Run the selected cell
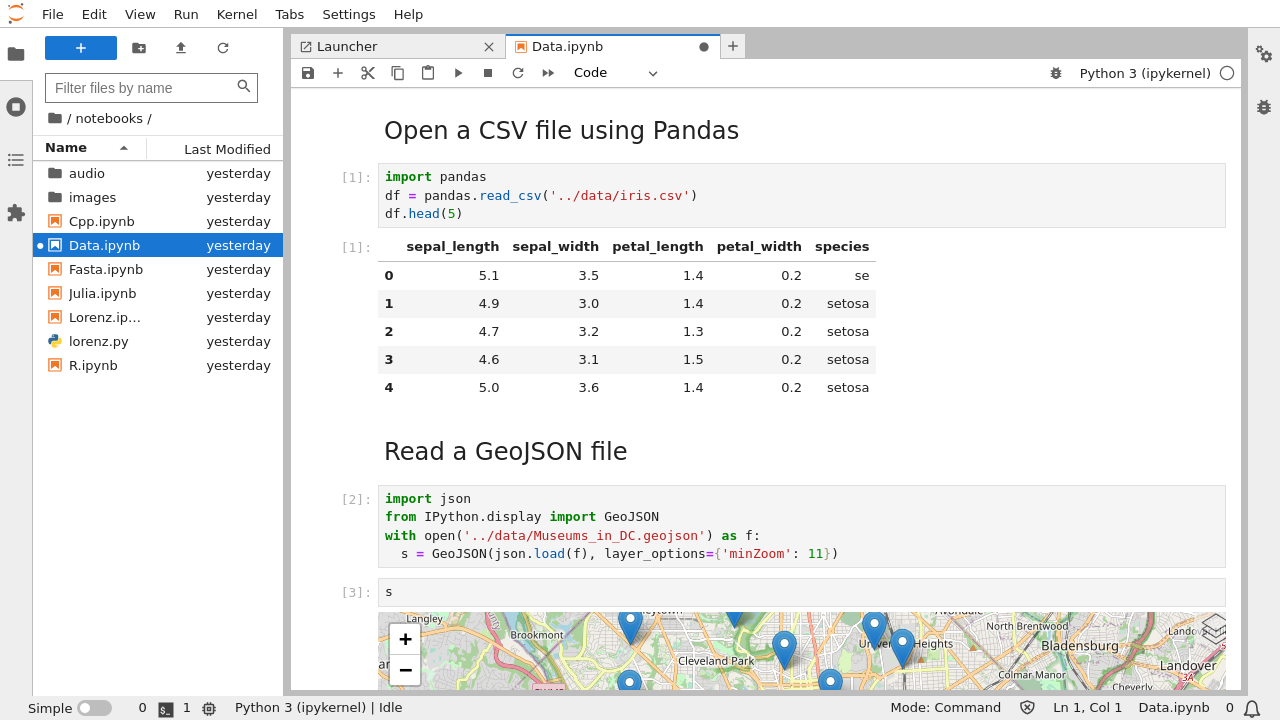 [x=458, y=73]
